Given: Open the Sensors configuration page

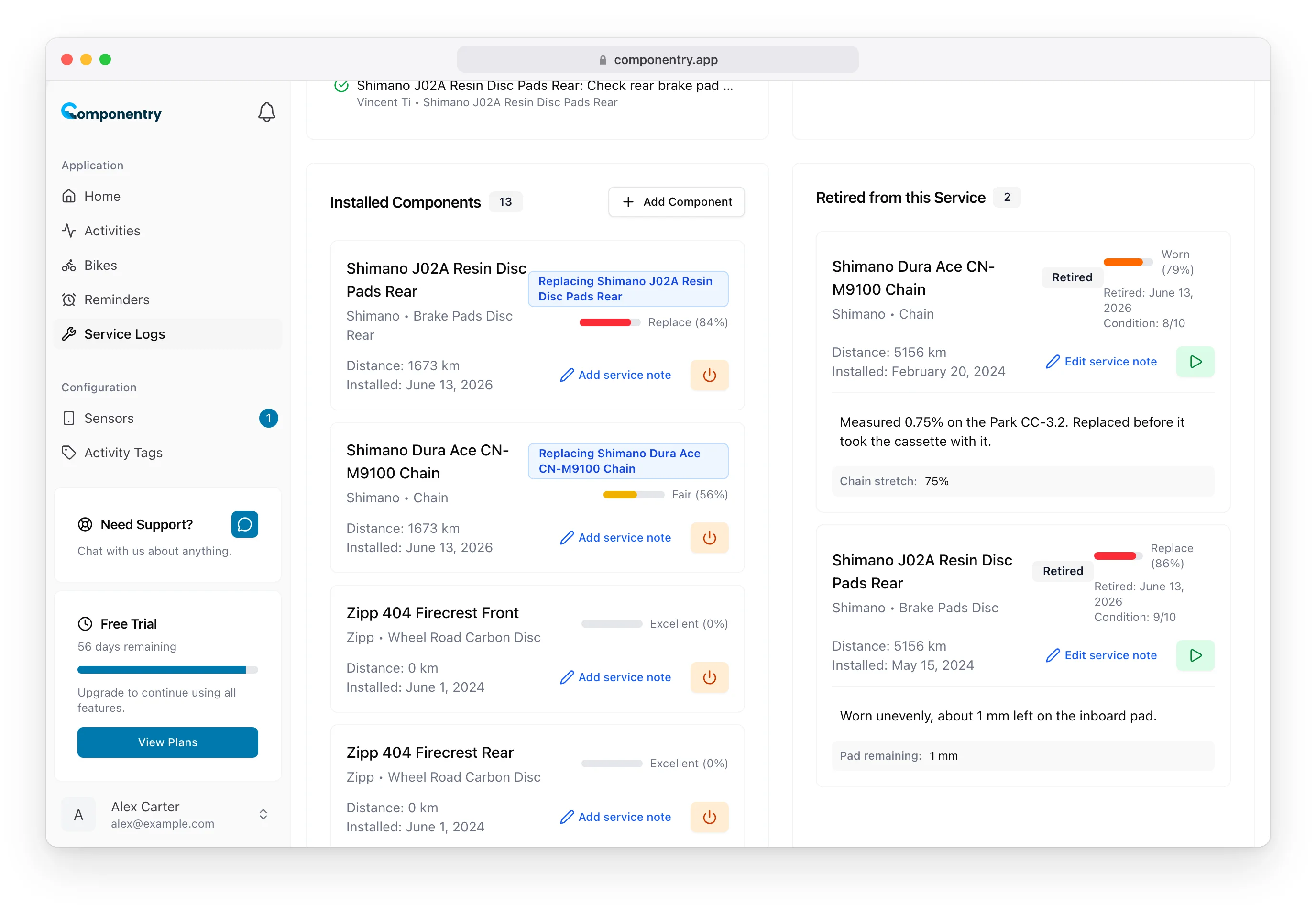Looking at the screenshot, I should pos(168,418).
